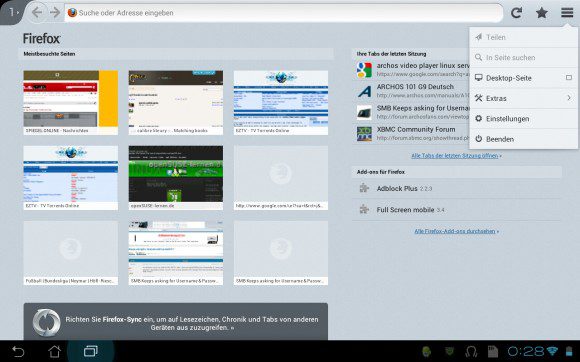This screenshot has height=362, width=580.
Task: Open the Extras submenu
Action: pos(523,98)
